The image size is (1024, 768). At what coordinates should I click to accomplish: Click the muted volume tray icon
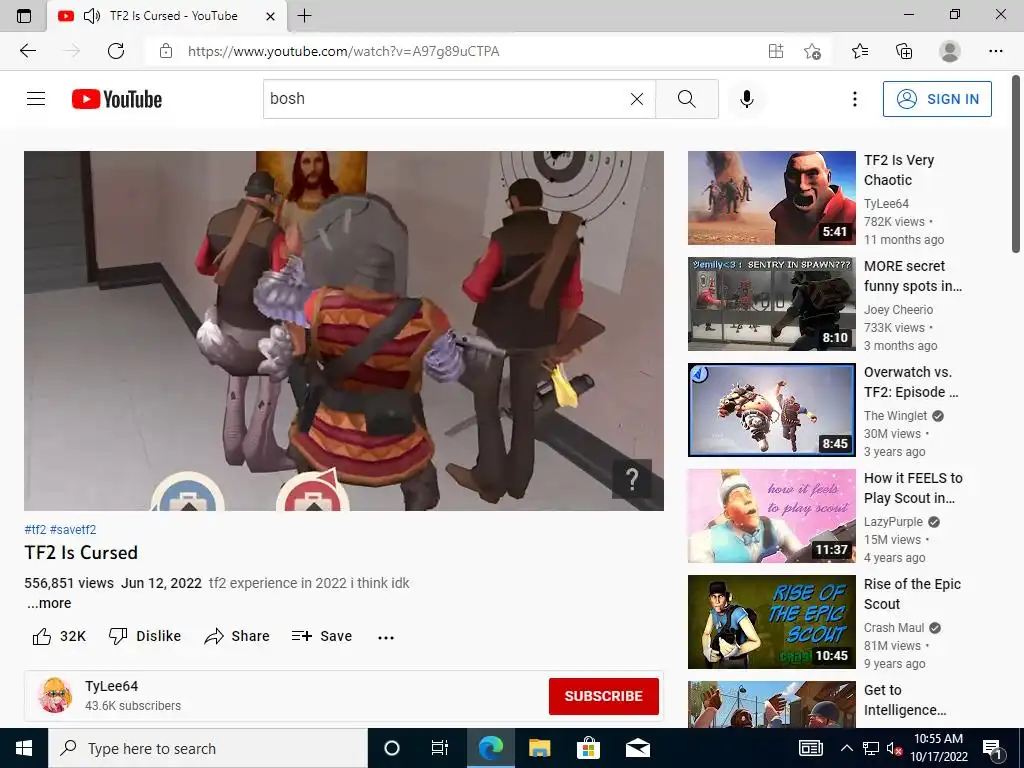(x=894, y=749)
